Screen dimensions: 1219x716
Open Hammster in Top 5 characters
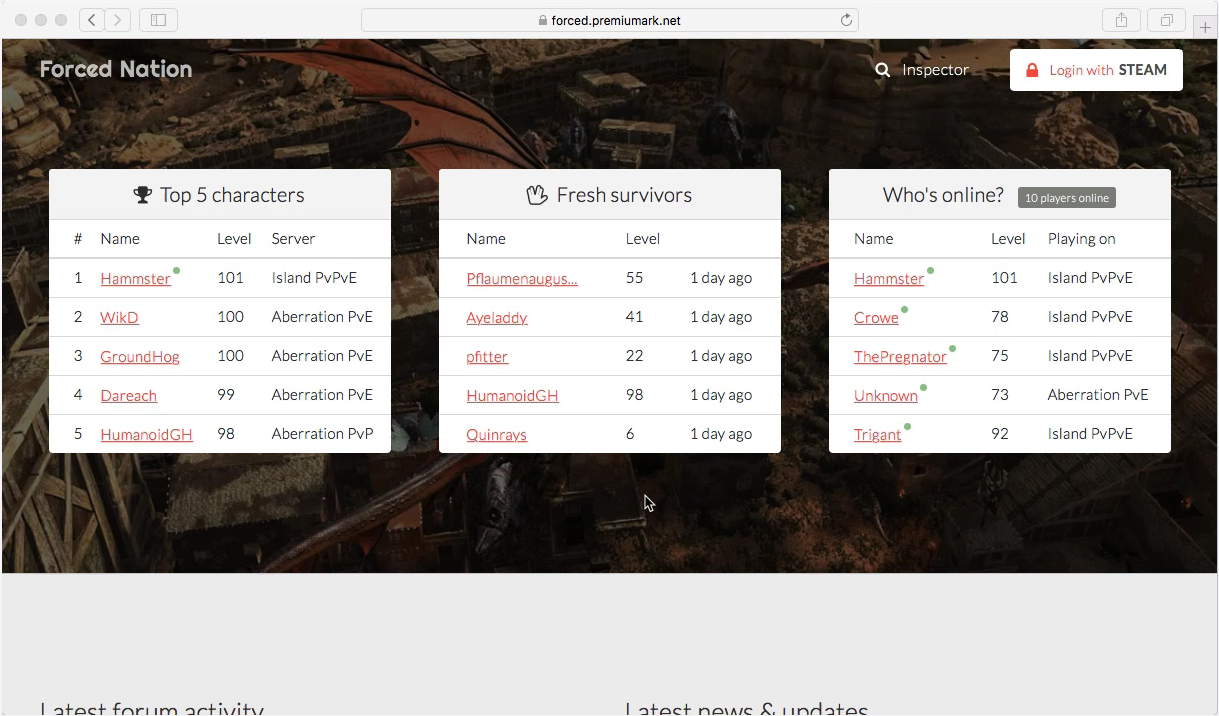click(136, 279)
